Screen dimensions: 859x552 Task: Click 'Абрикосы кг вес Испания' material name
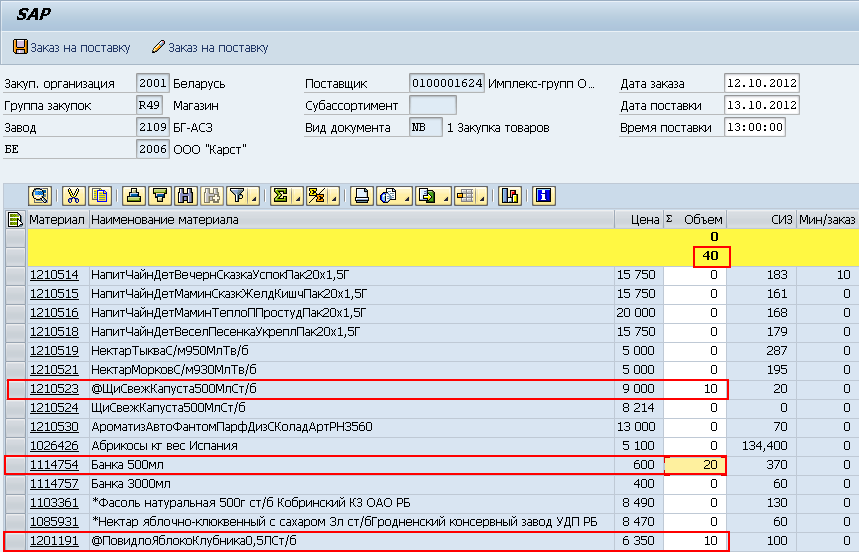click(164, 446)
